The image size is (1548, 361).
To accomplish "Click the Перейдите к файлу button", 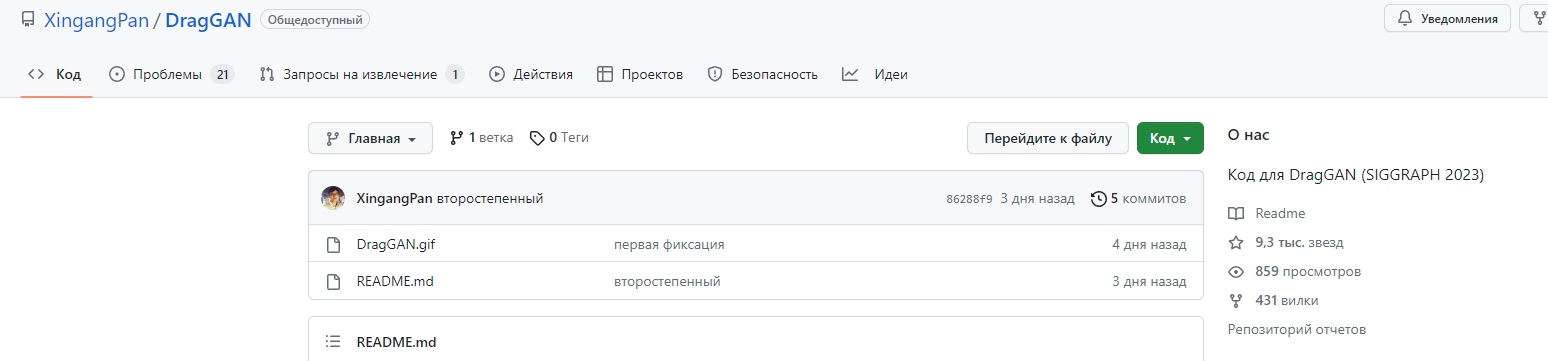I will click(x=1048, y=138).
